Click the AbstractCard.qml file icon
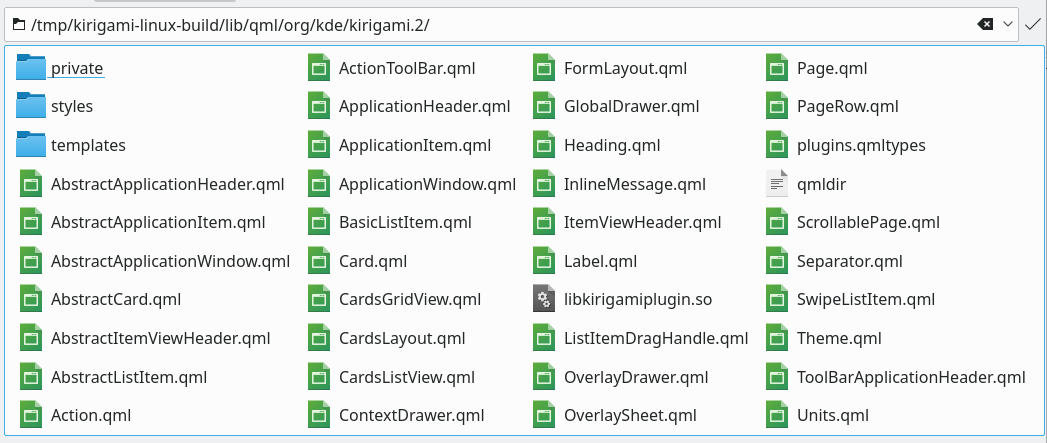 pyautogui.click(x=31, y=299)
